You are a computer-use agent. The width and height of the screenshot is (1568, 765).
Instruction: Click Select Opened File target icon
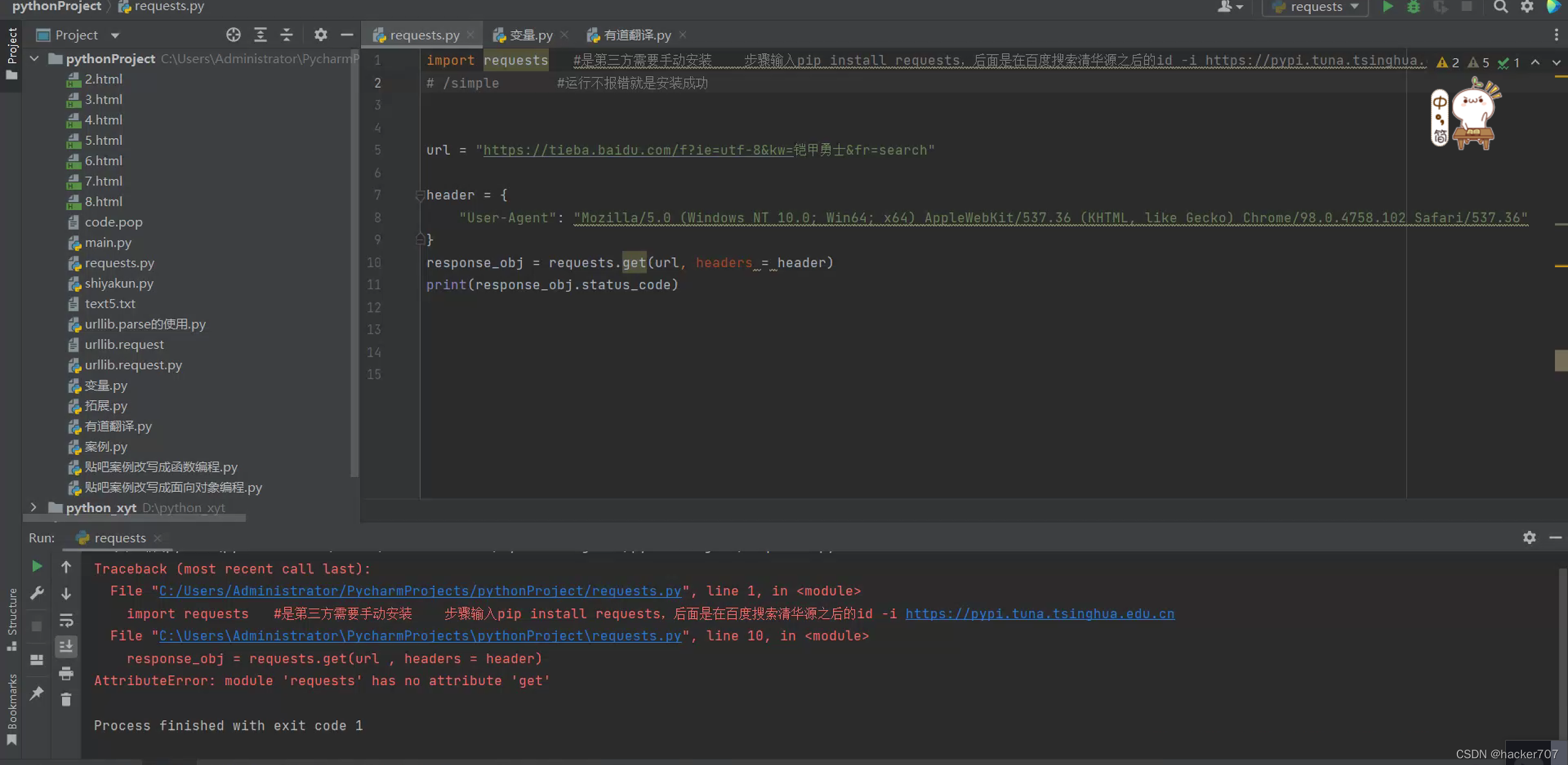233,35
